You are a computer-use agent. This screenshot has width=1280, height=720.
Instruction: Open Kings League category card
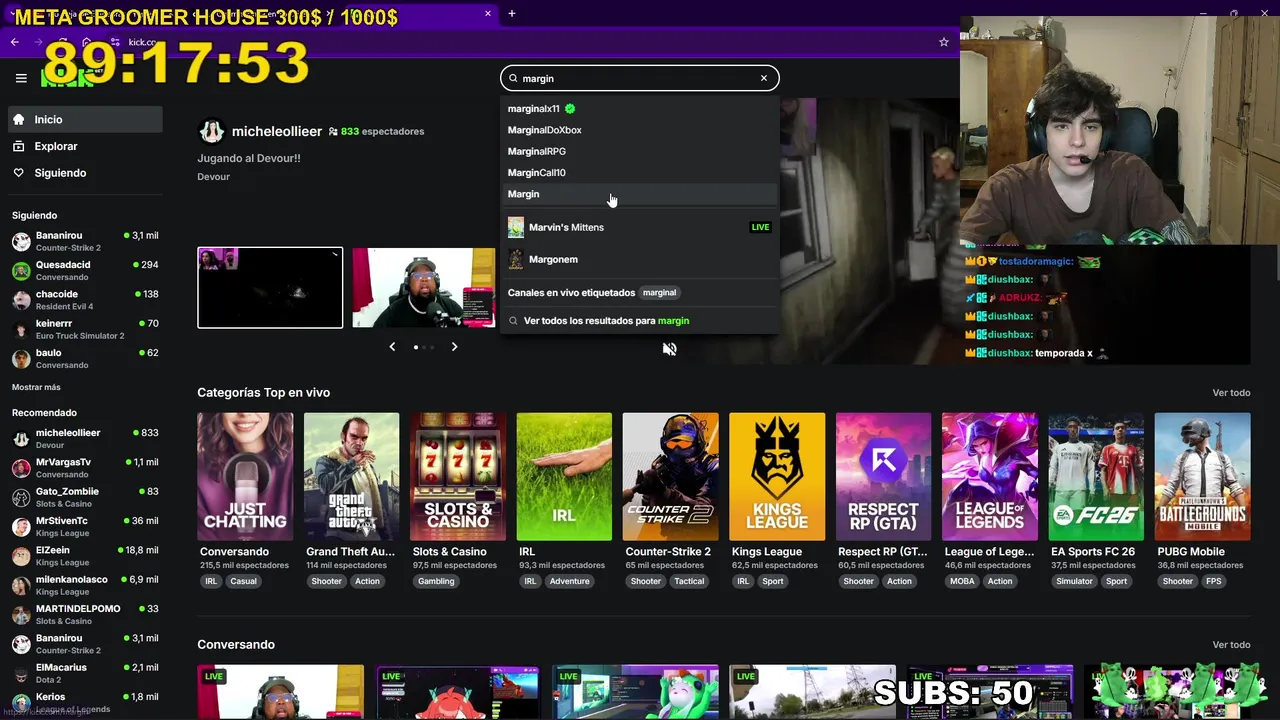777,477
